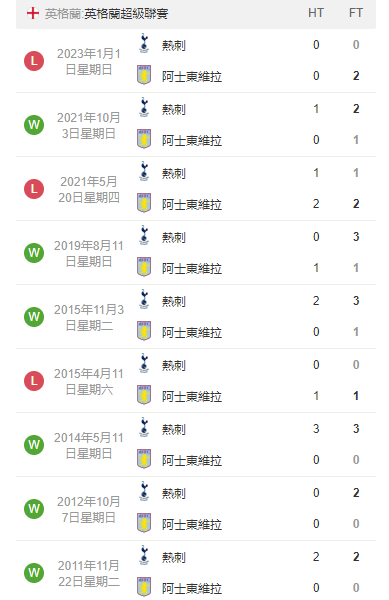The height and width of the screenshot is (600, 389).
Task: Click the England flag icon in header
Action: click(x=33, y=13)
